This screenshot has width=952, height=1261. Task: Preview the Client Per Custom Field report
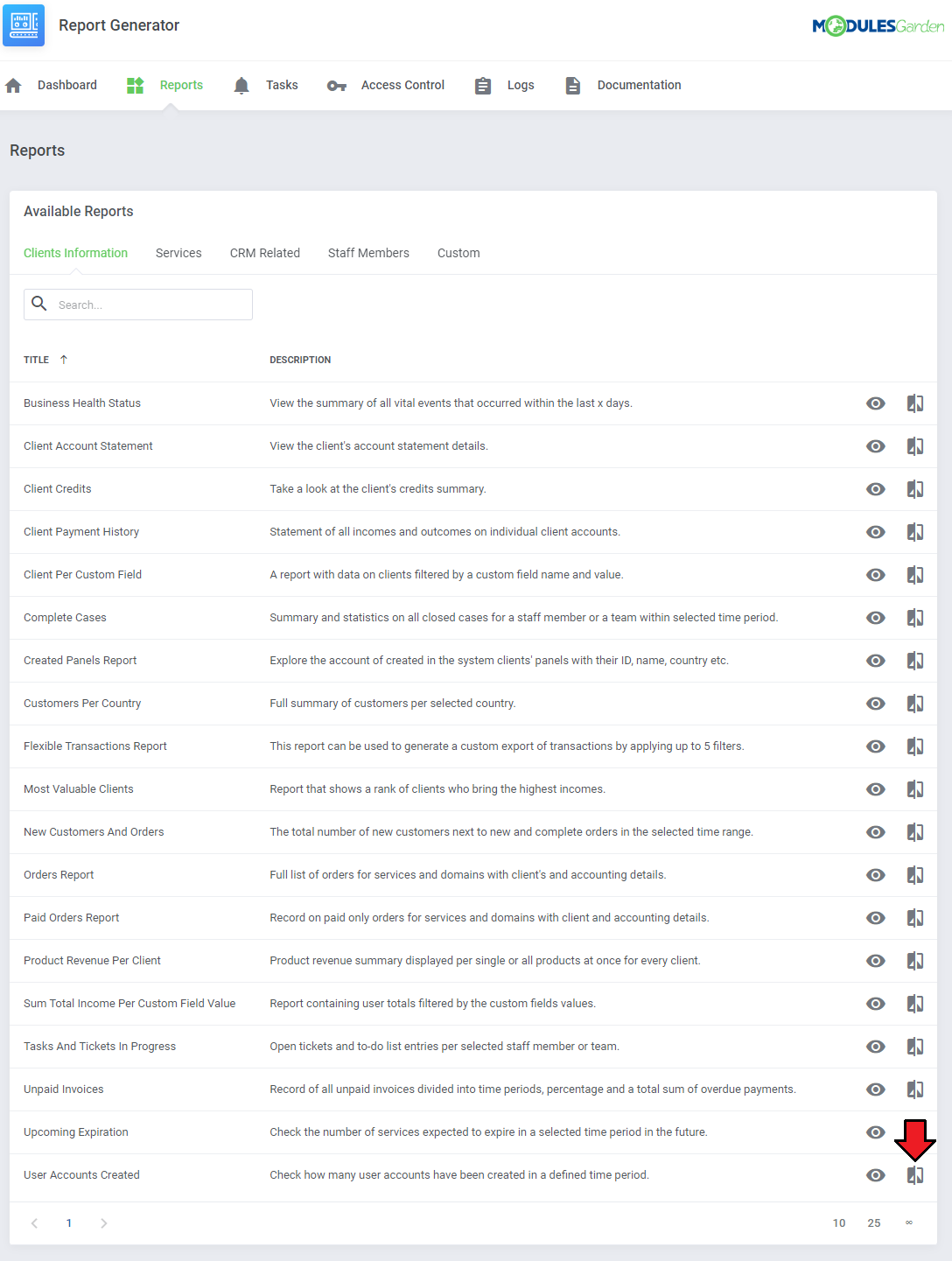[x=876, y=575]
